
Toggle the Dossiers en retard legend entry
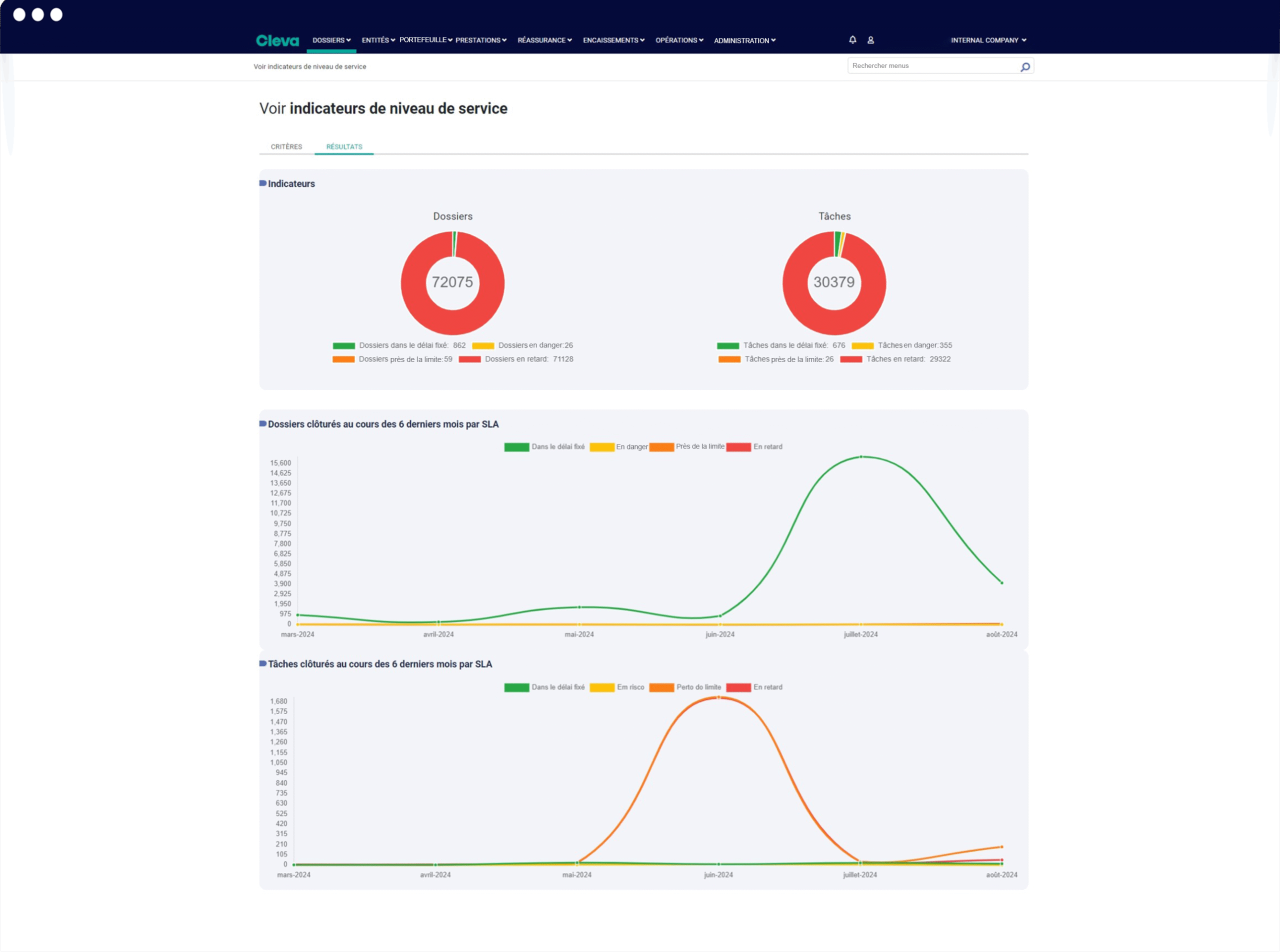pyautogui.click(x=516, y=359)
